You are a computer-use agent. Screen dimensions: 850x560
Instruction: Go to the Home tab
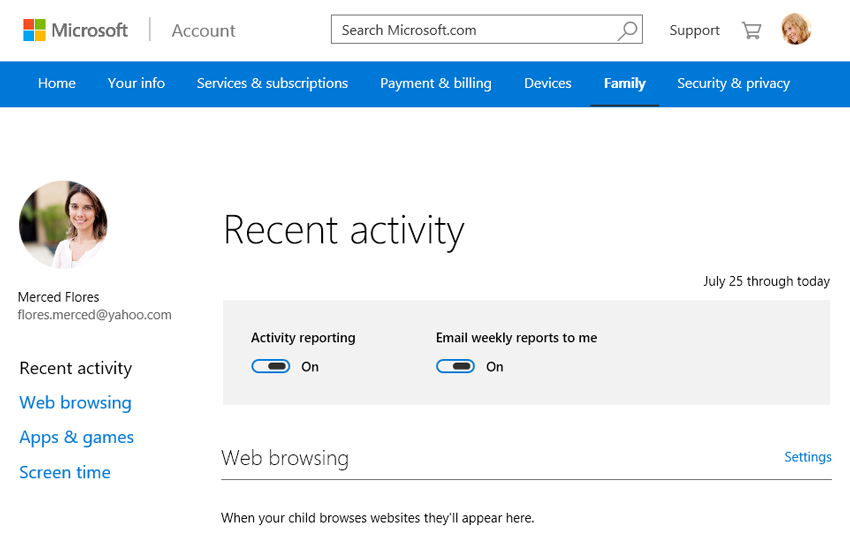[x=57, y=84]
